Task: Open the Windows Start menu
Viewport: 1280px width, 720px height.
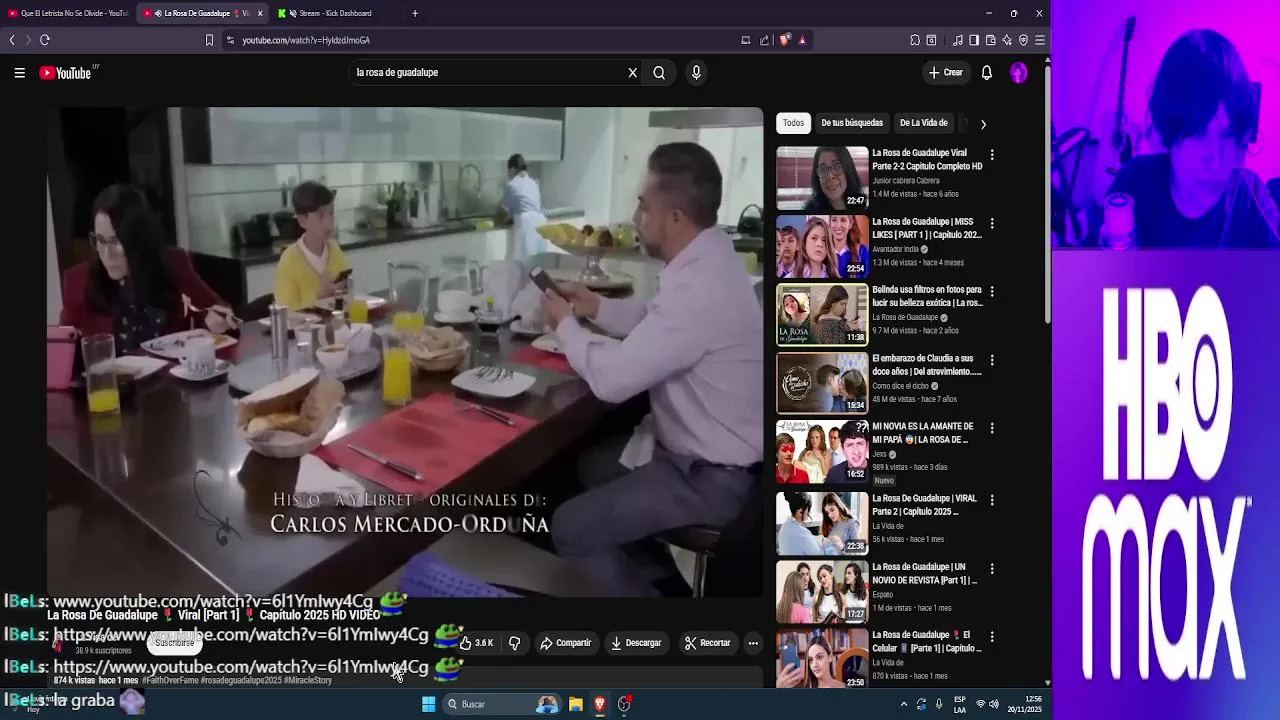Action: tap(428, 704)
